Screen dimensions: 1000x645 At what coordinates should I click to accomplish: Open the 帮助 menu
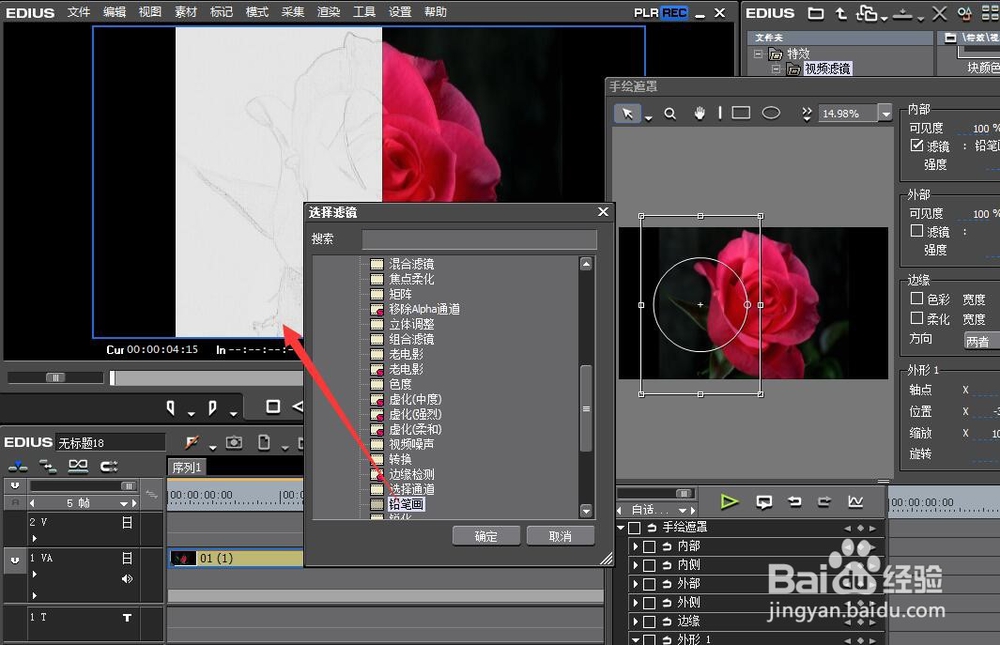click(x=436, y=12)
